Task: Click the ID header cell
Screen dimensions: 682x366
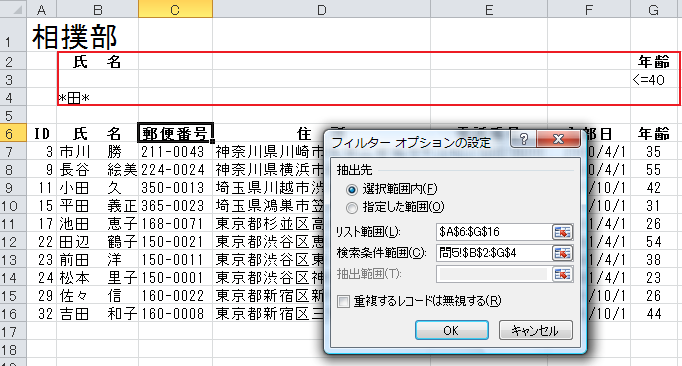Action: coord(42,134)
